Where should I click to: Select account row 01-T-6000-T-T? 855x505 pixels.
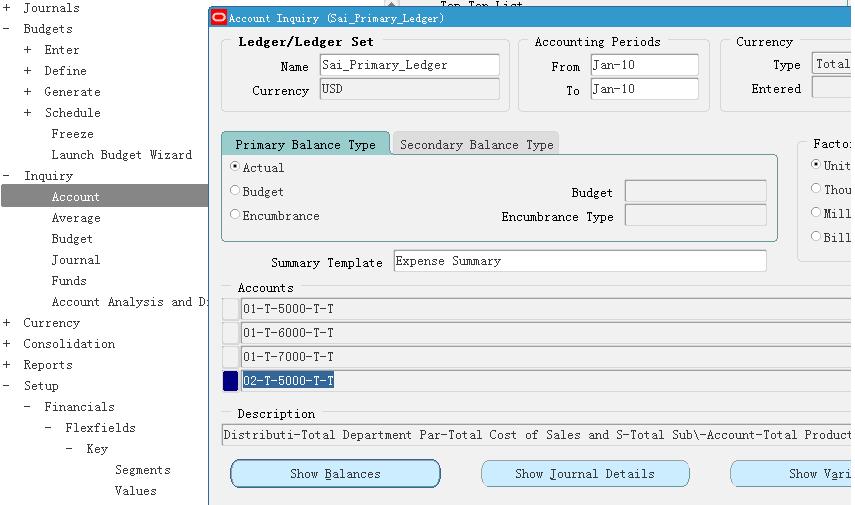(546, 333)
